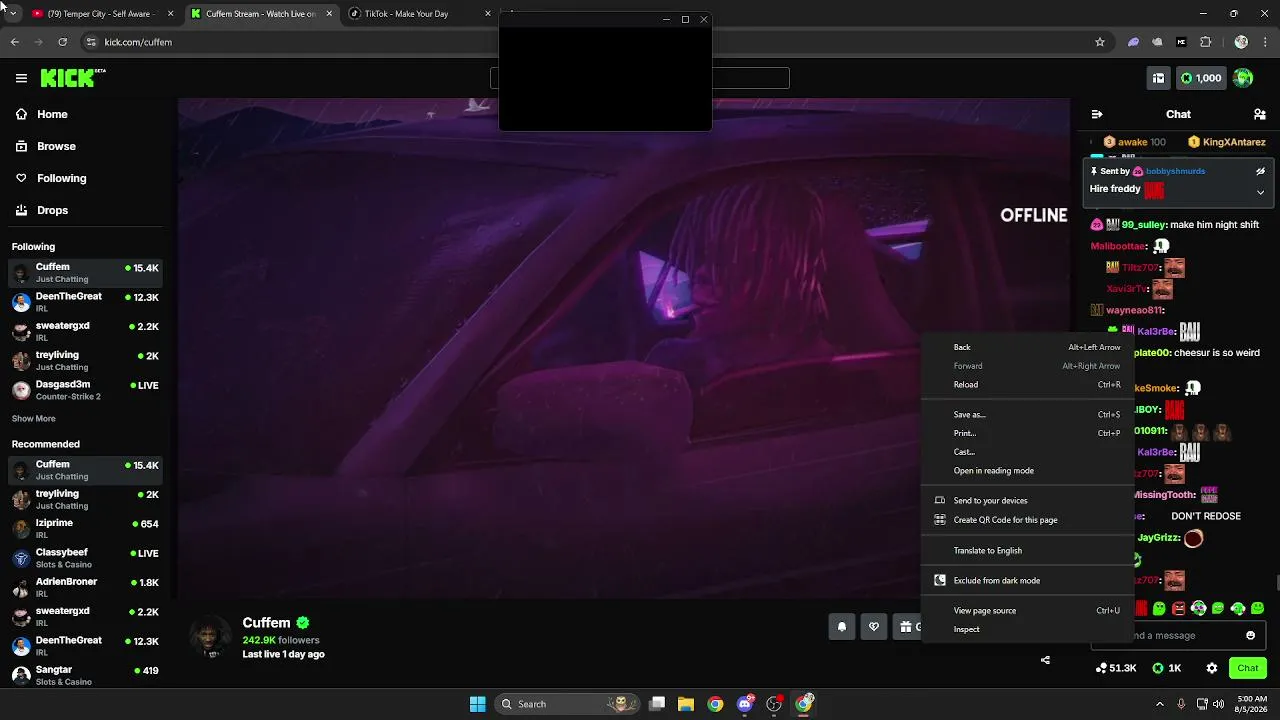Choose Inspect in context menu
The width and height of the screenshot is (1280, 720).
(x=1027, y=630)
